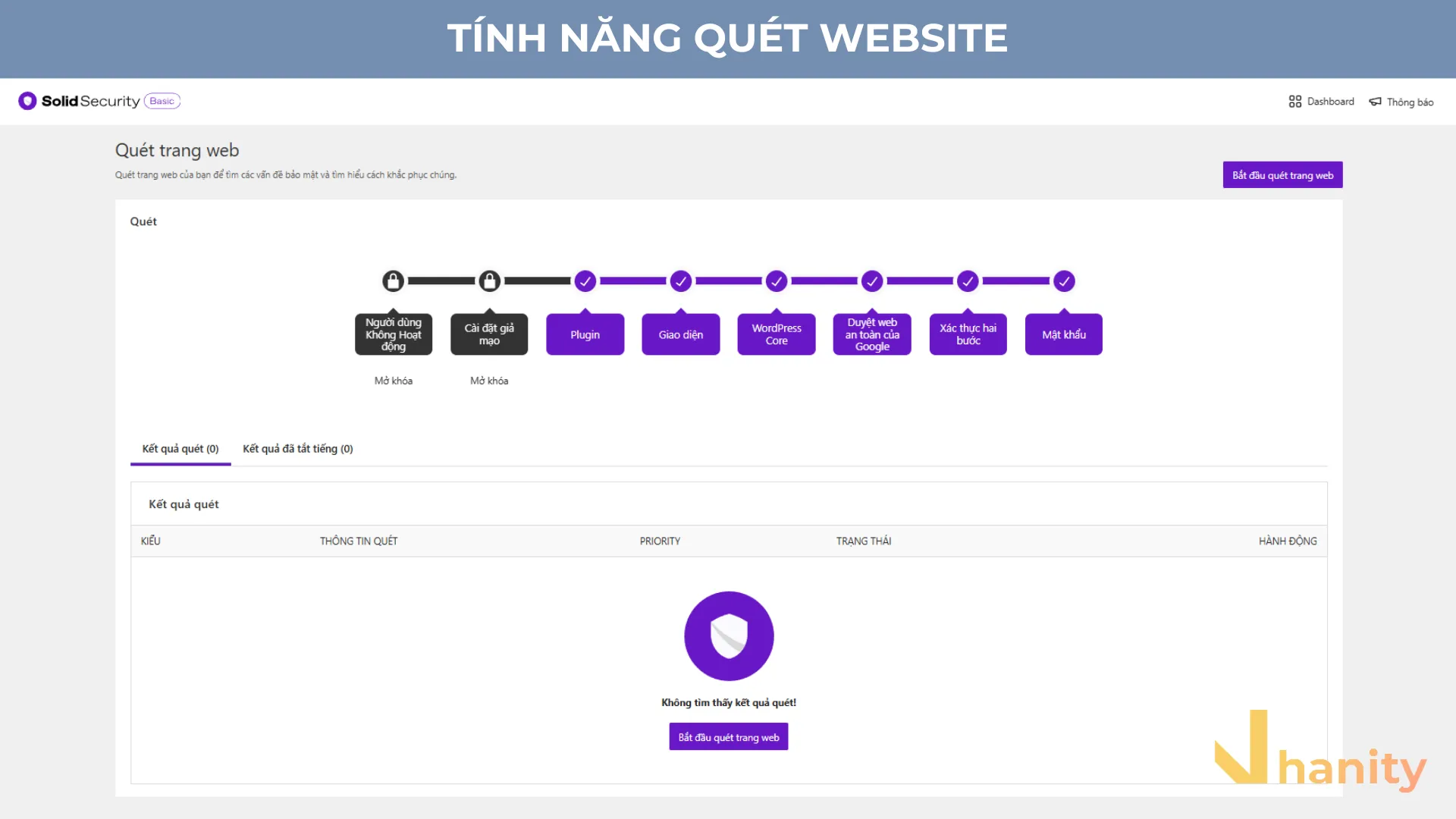Click the Basic plan badge
This screenshot has height=819, width=1456.
coord(162,101)
